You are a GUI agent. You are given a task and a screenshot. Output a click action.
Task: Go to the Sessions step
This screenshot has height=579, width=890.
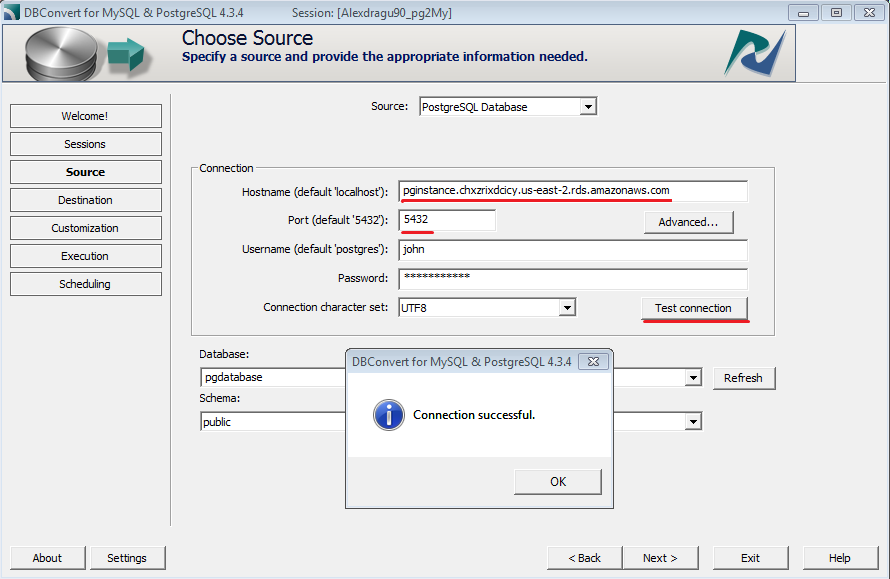pyautogui.click(x=86, y=144)
